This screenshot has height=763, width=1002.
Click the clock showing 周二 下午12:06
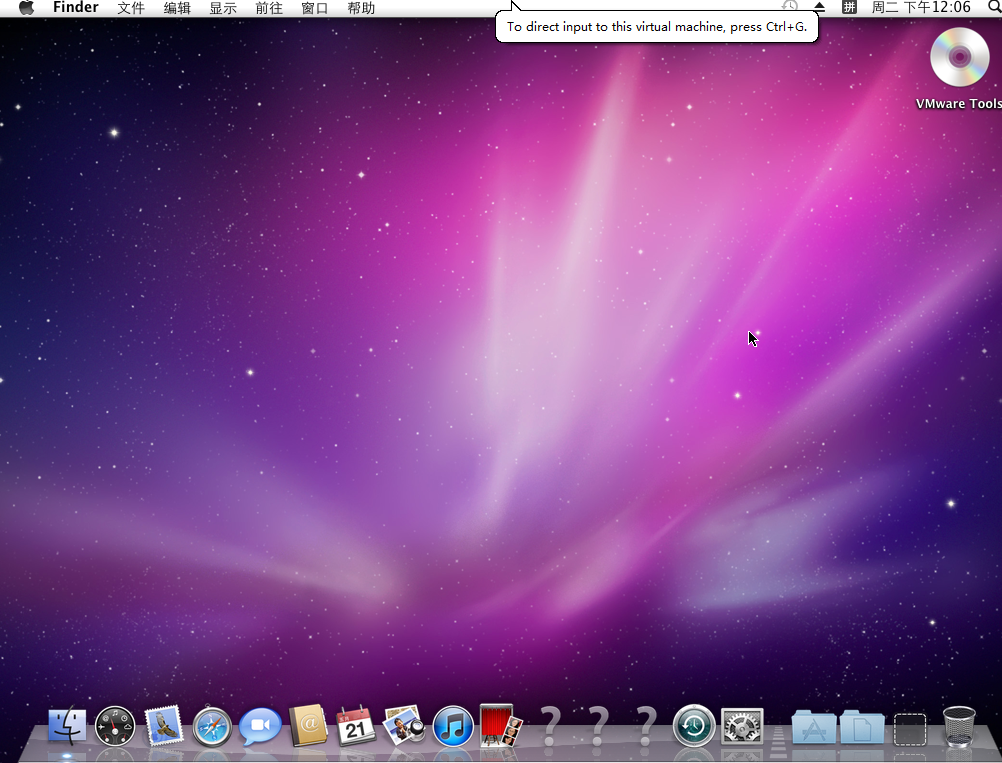(x=921, y=8)
